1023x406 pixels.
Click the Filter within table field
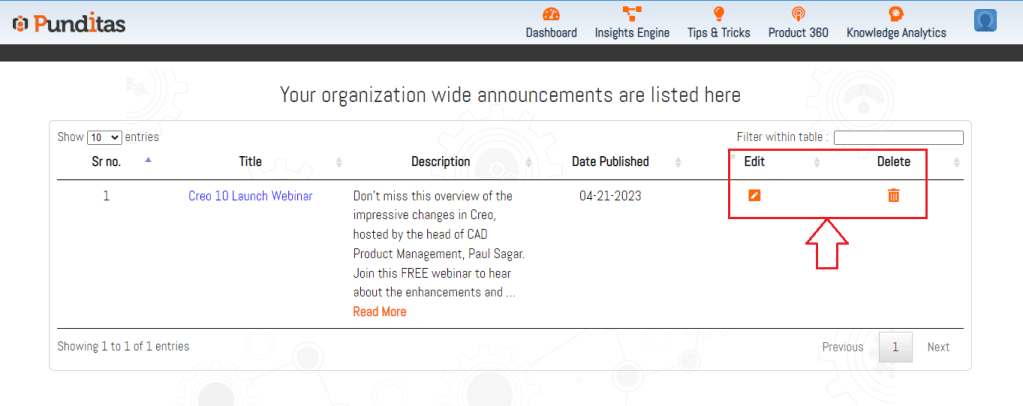coord(898,138)
